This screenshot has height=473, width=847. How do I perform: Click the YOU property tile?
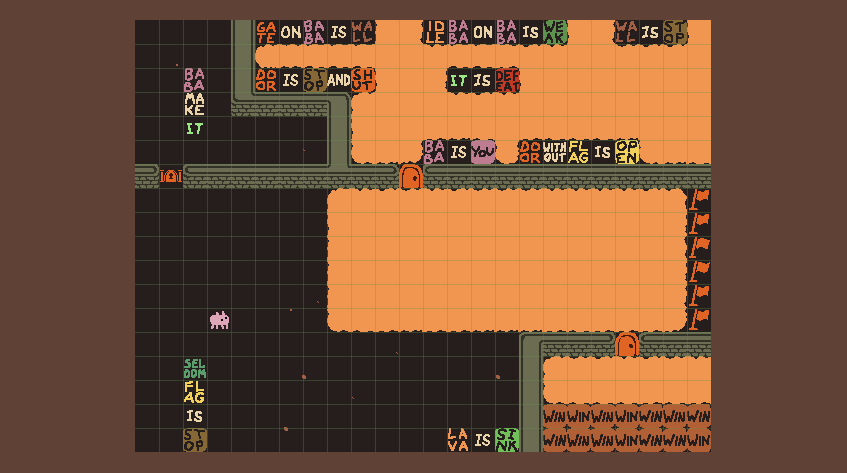[482, 152]
